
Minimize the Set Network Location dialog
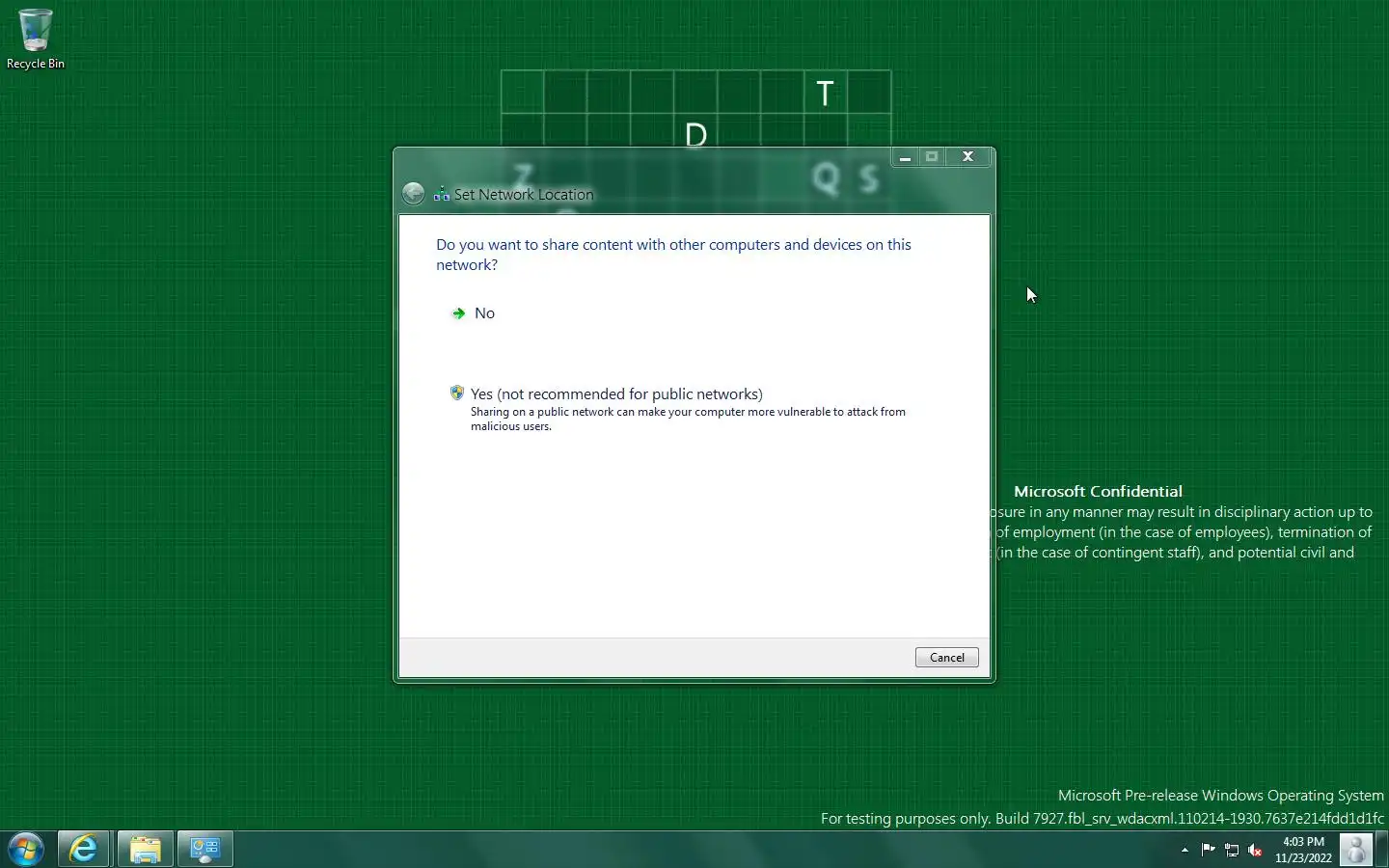tap(905, 156)
